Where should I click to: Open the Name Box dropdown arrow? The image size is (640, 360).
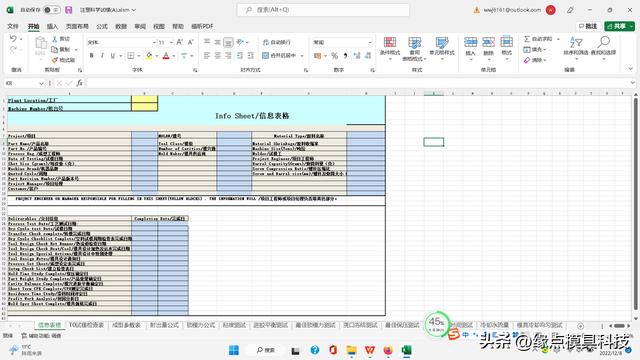click(x=41, y=83)
